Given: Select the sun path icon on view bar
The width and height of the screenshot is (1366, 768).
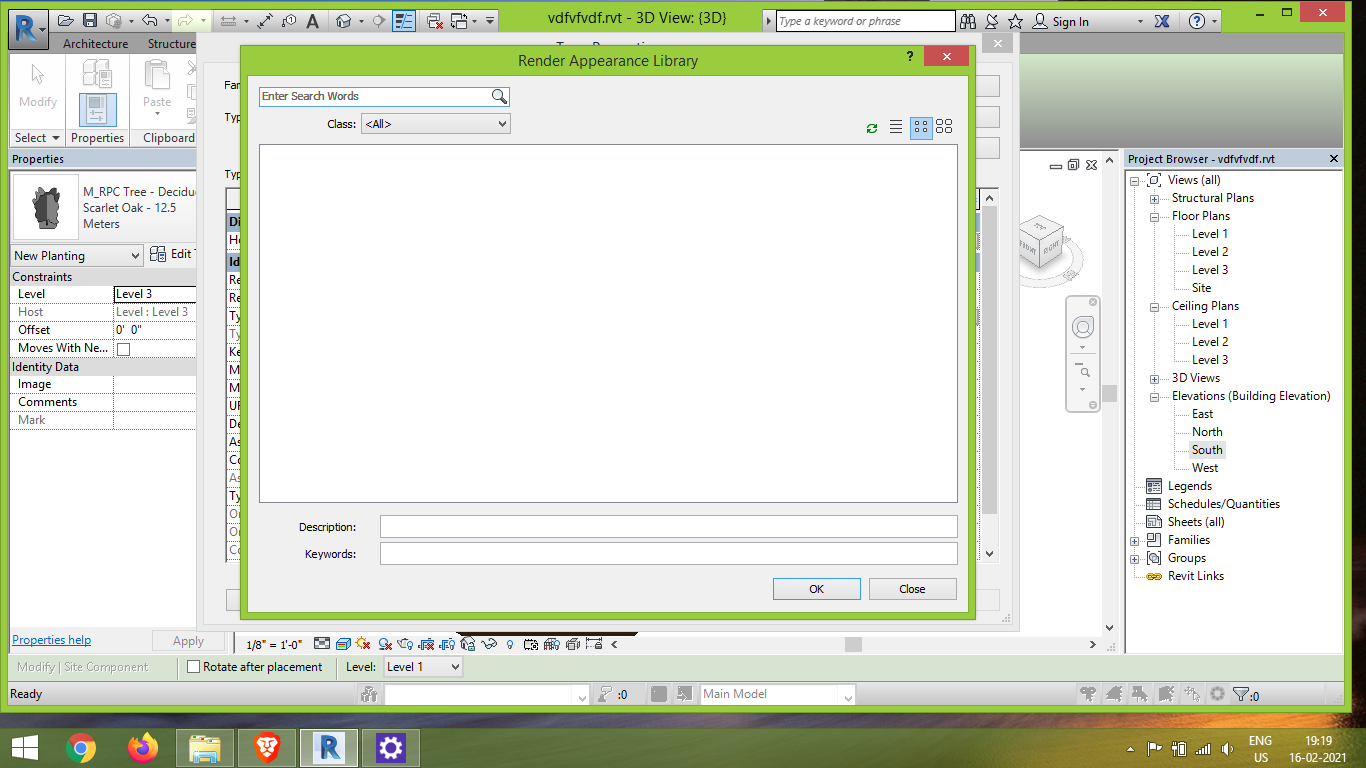Looking at the screenshot, I should point(362,643).
